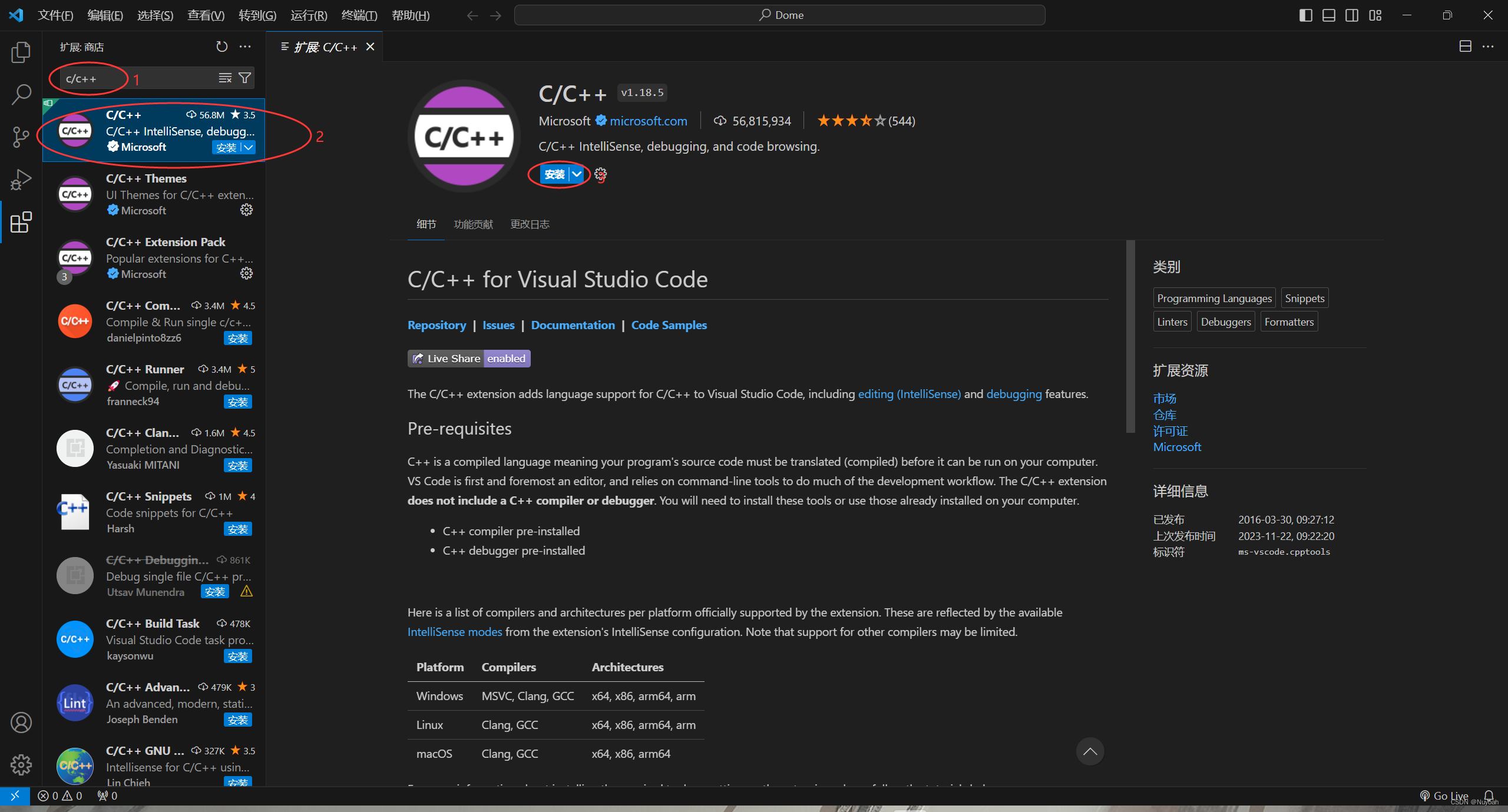This screenshot has width=1508, height=812.
Task: Open the Manage gear at the bottom left
Action: coord(21,764)
